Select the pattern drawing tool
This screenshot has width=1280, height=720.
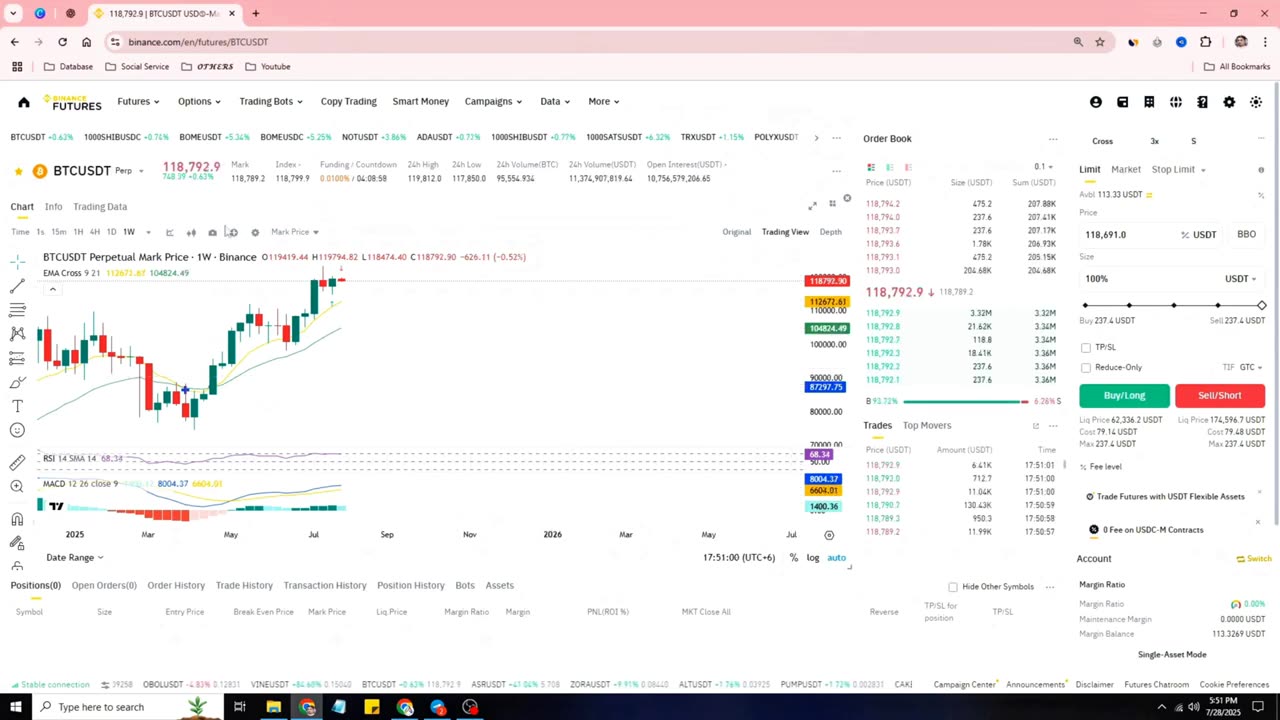(x=17, y=334)
